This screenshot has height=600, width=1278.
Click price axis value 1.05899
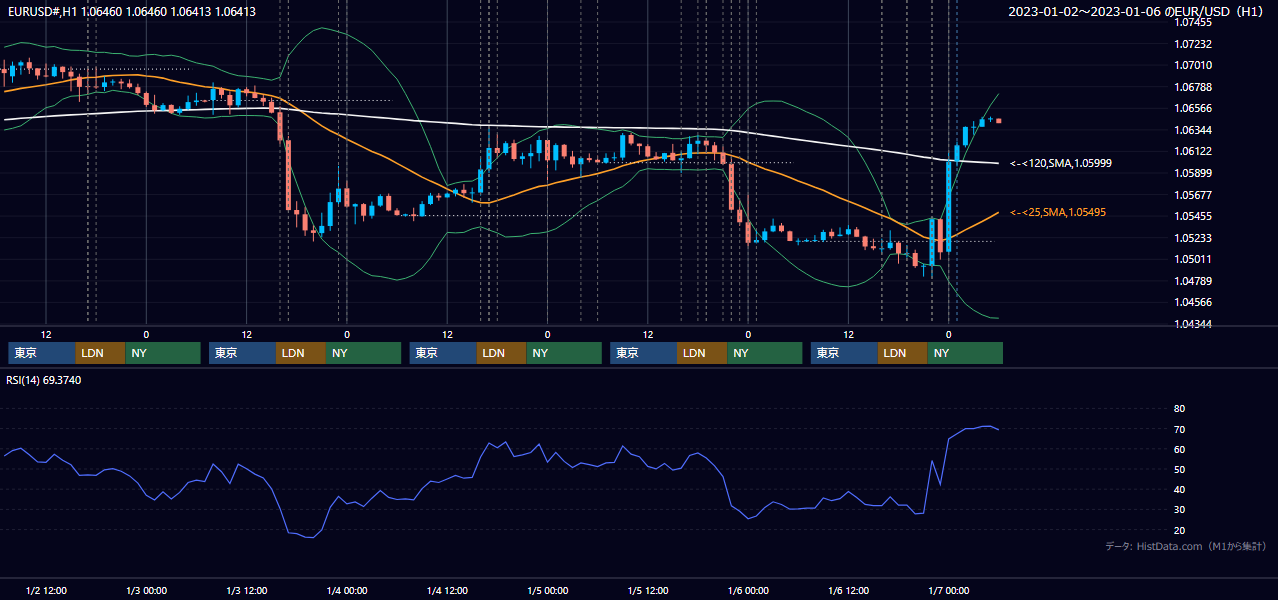click(x=1192, y=173)
